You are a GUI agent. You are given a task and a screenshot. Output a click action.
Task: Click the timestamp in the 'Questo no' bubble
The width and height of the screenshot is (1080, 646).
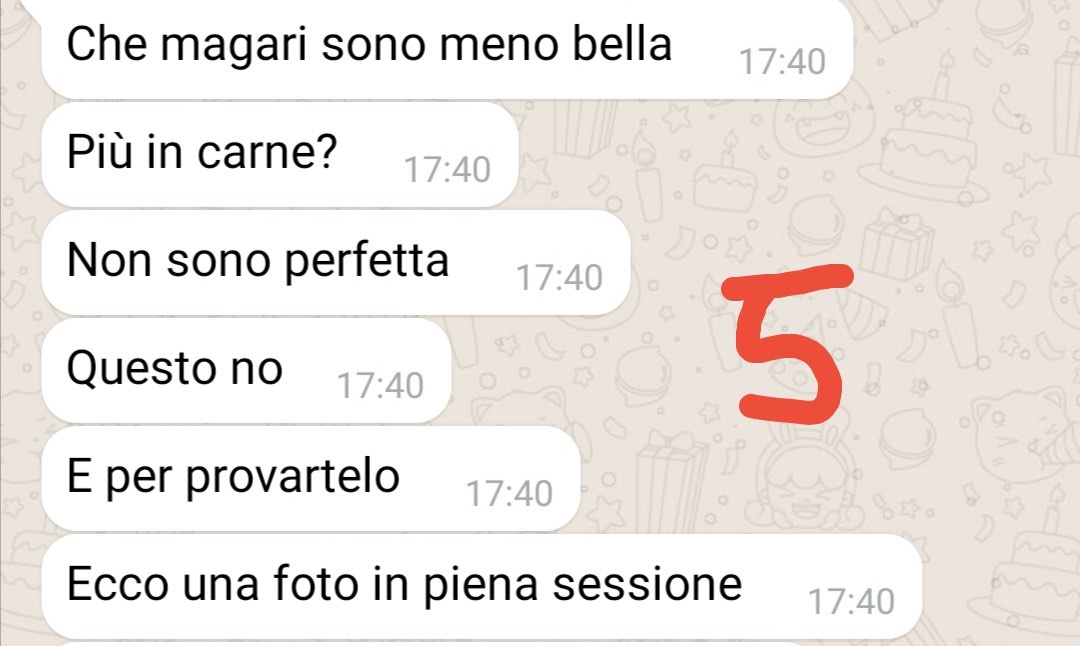380,386
